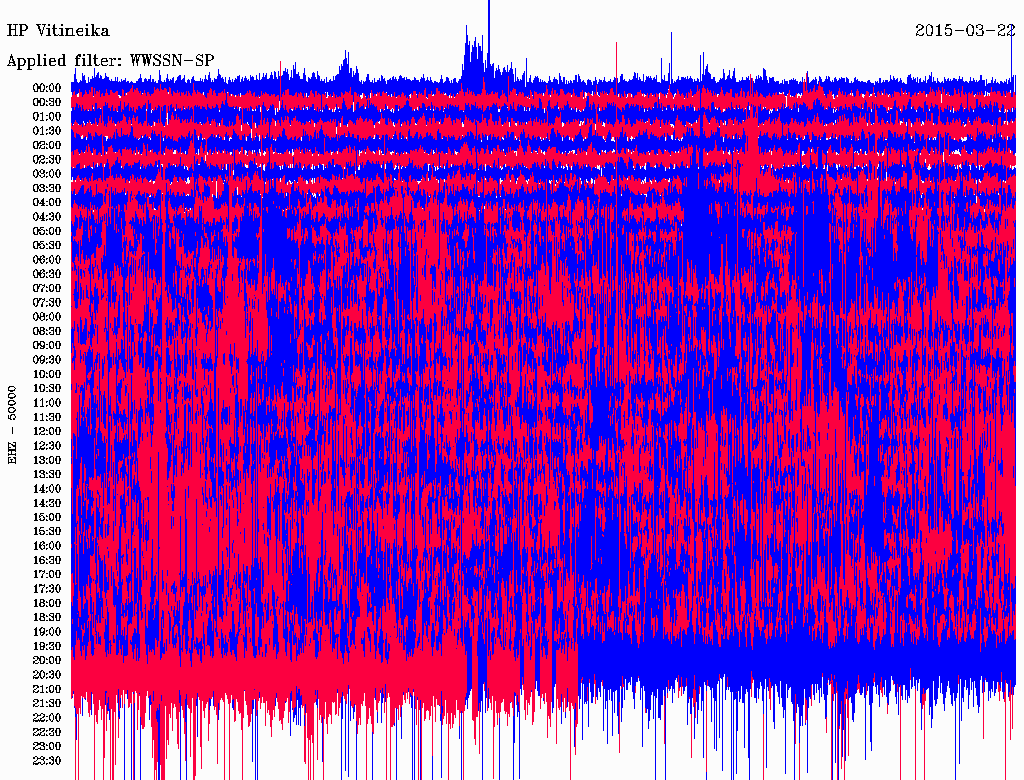
Task: Select the 18:30 time label
Action: [x=47, y=617]
